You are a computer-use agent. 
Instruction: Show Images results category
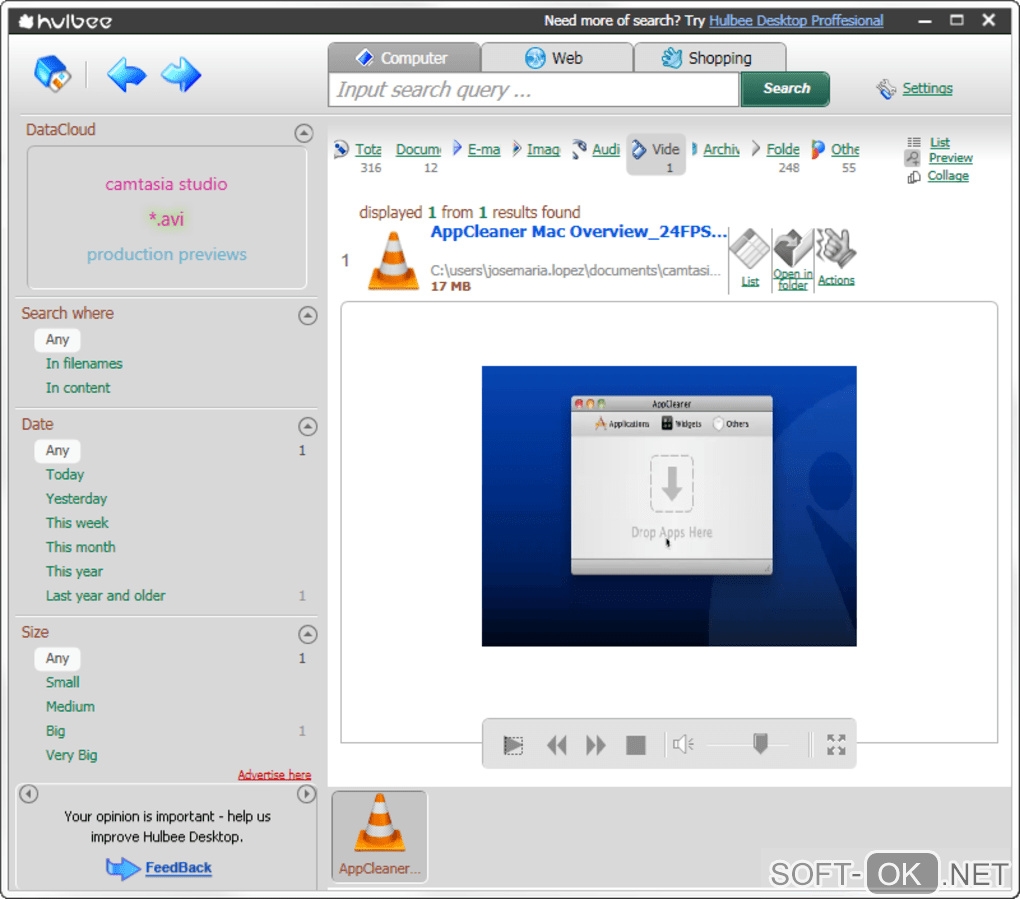(543, 150)
